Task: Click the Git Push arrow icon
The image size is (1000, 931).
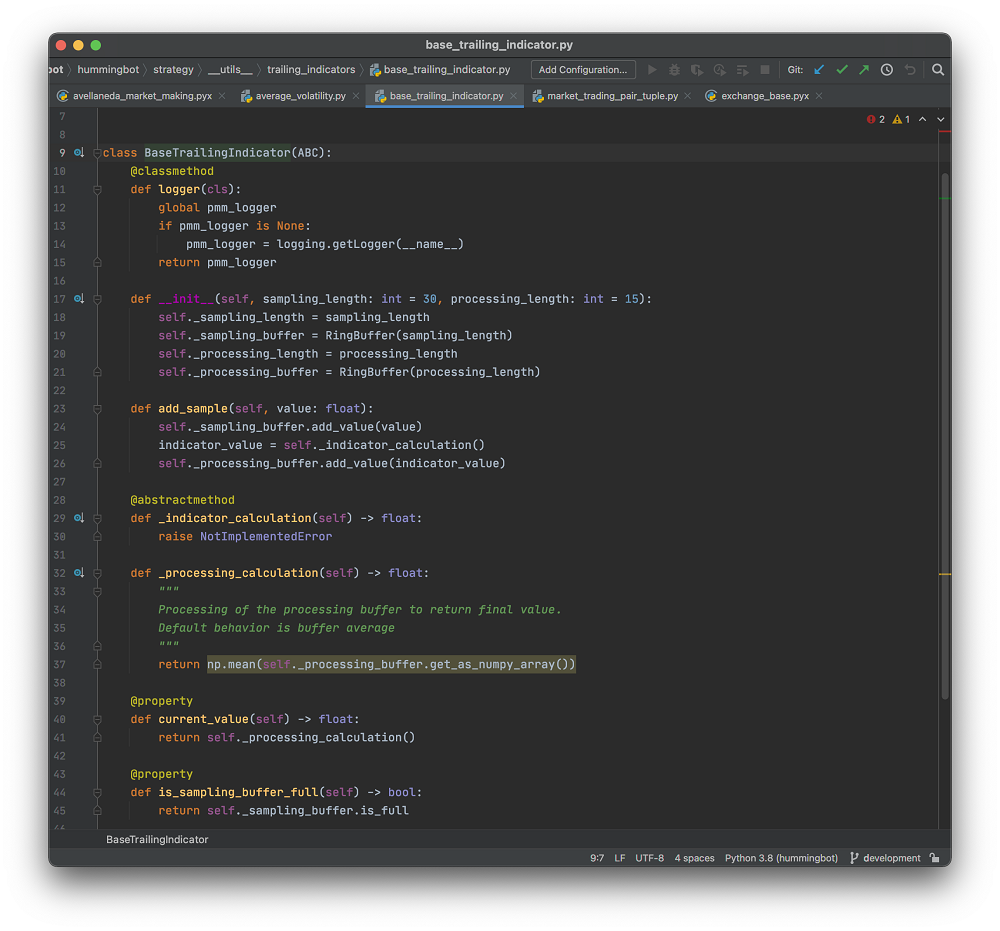Action: [x=864, y=70]
